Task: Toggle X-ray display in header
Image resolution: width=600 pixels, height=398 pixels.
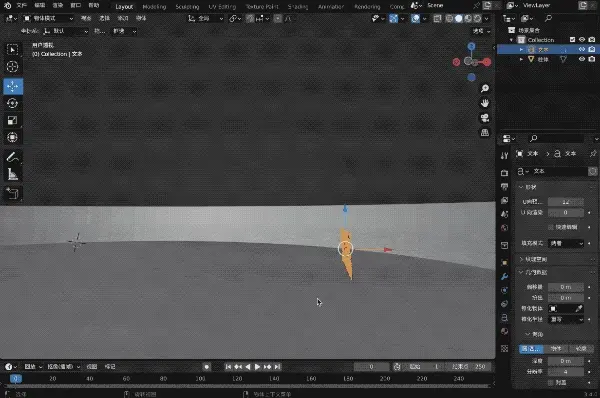Action: click(437, 18)
